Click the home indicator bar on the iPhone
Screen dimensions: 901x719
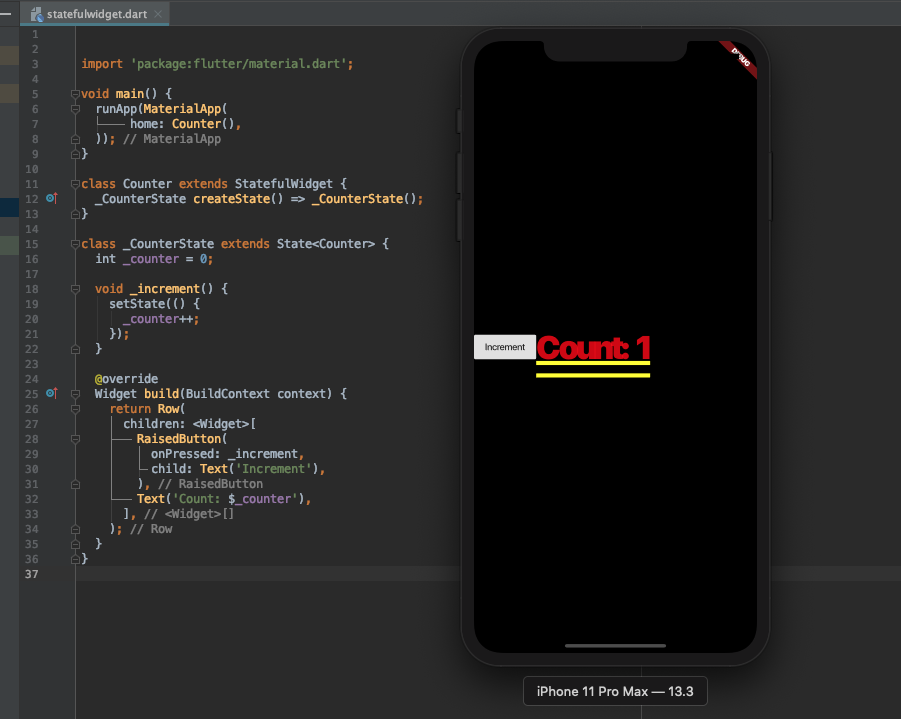pyautogui.click(x=615, y=645)
